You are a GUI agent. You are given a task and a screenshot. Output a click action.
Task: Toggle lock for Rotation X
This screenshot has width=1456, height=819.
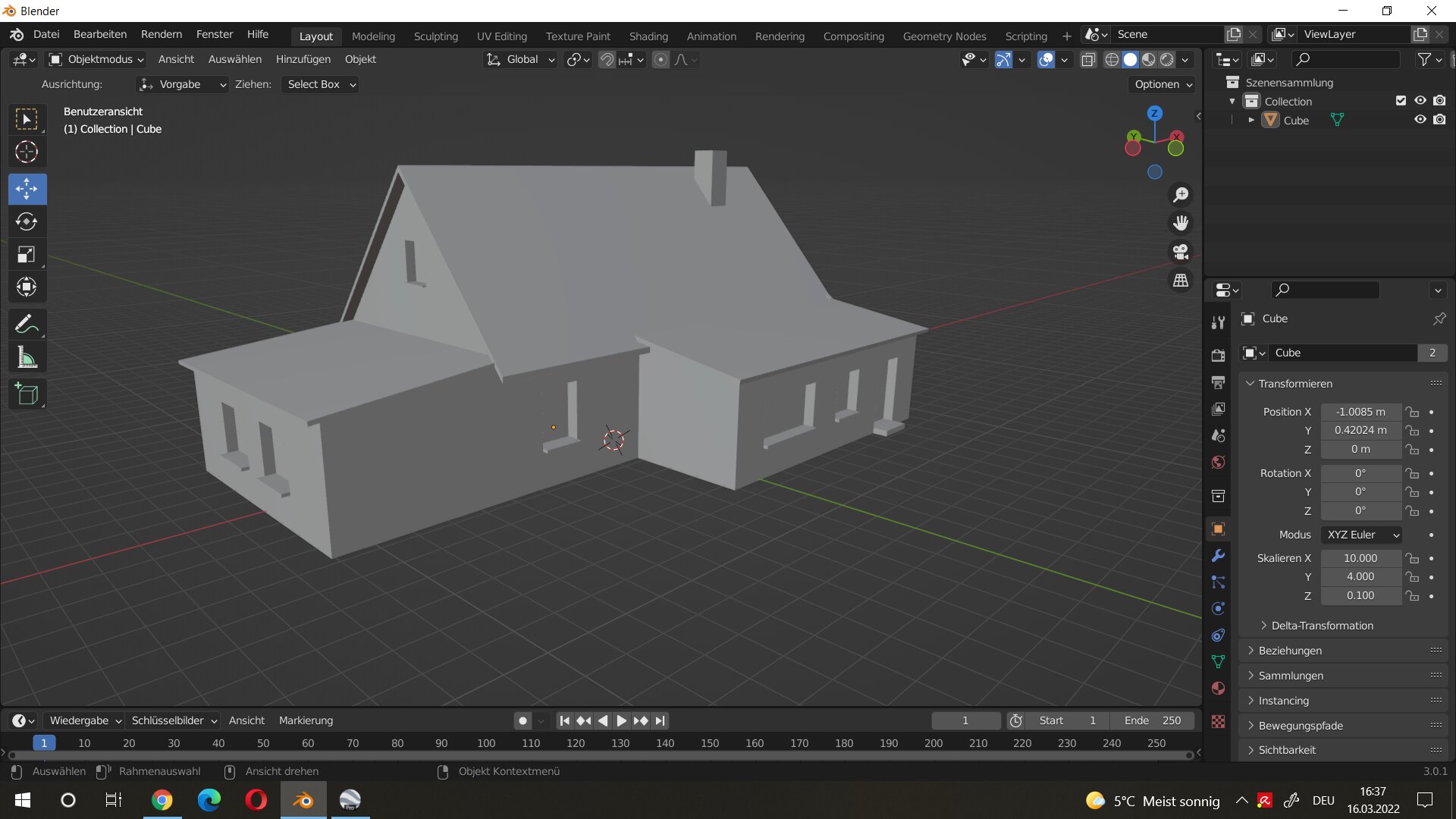click(x=1412, y=473)
